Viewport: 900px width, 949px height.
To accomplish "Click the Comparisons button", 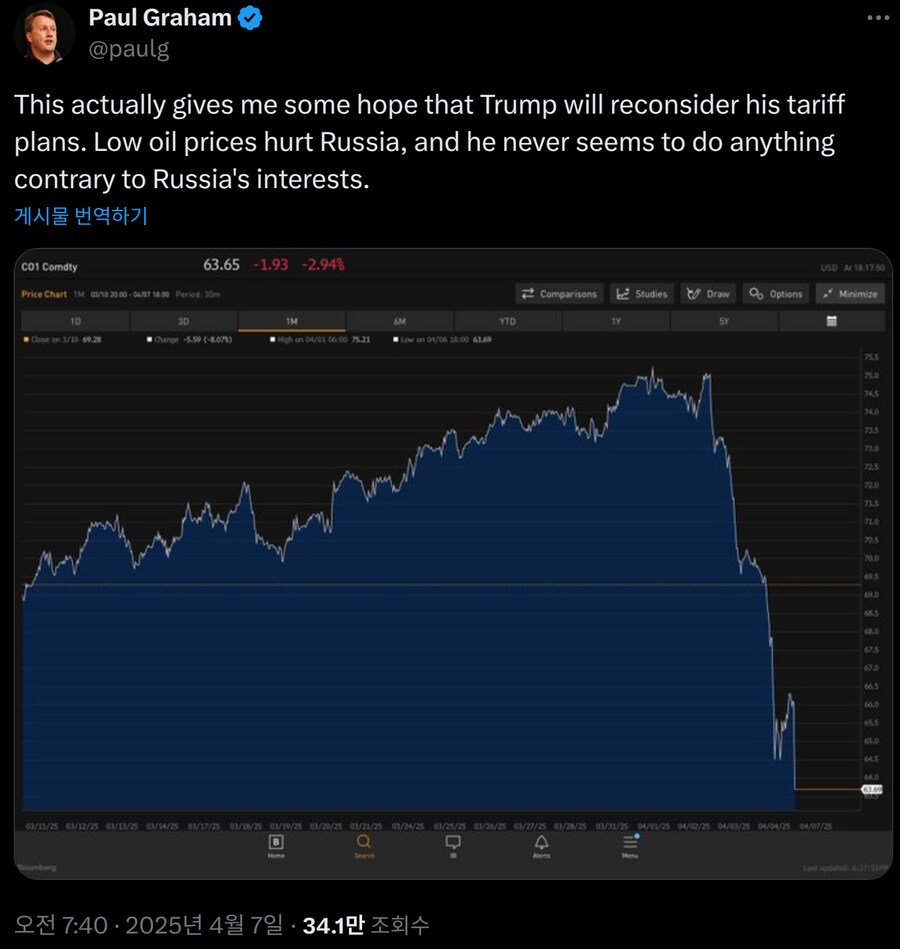I will [x=560, y=294].
